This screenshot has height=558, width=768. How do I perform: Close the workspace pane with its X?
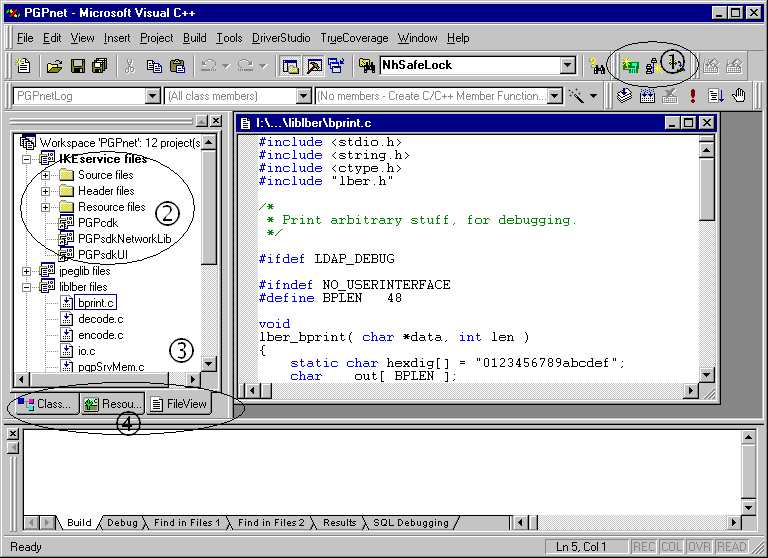click(216, 121)
